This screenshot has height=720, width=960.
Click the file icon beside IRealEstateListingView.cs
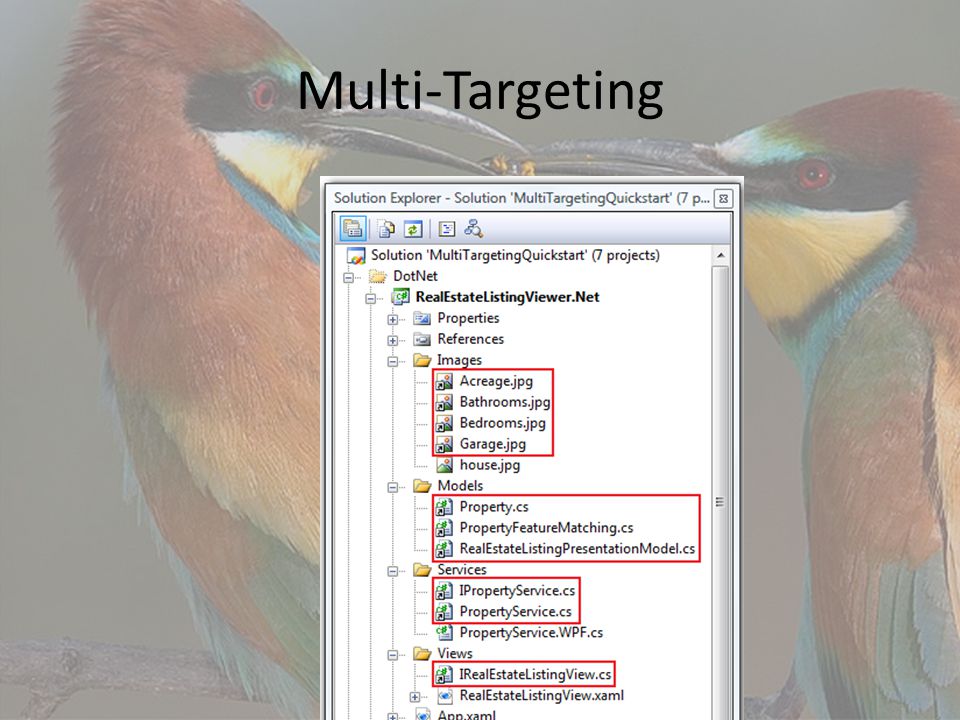coord(444,675)
